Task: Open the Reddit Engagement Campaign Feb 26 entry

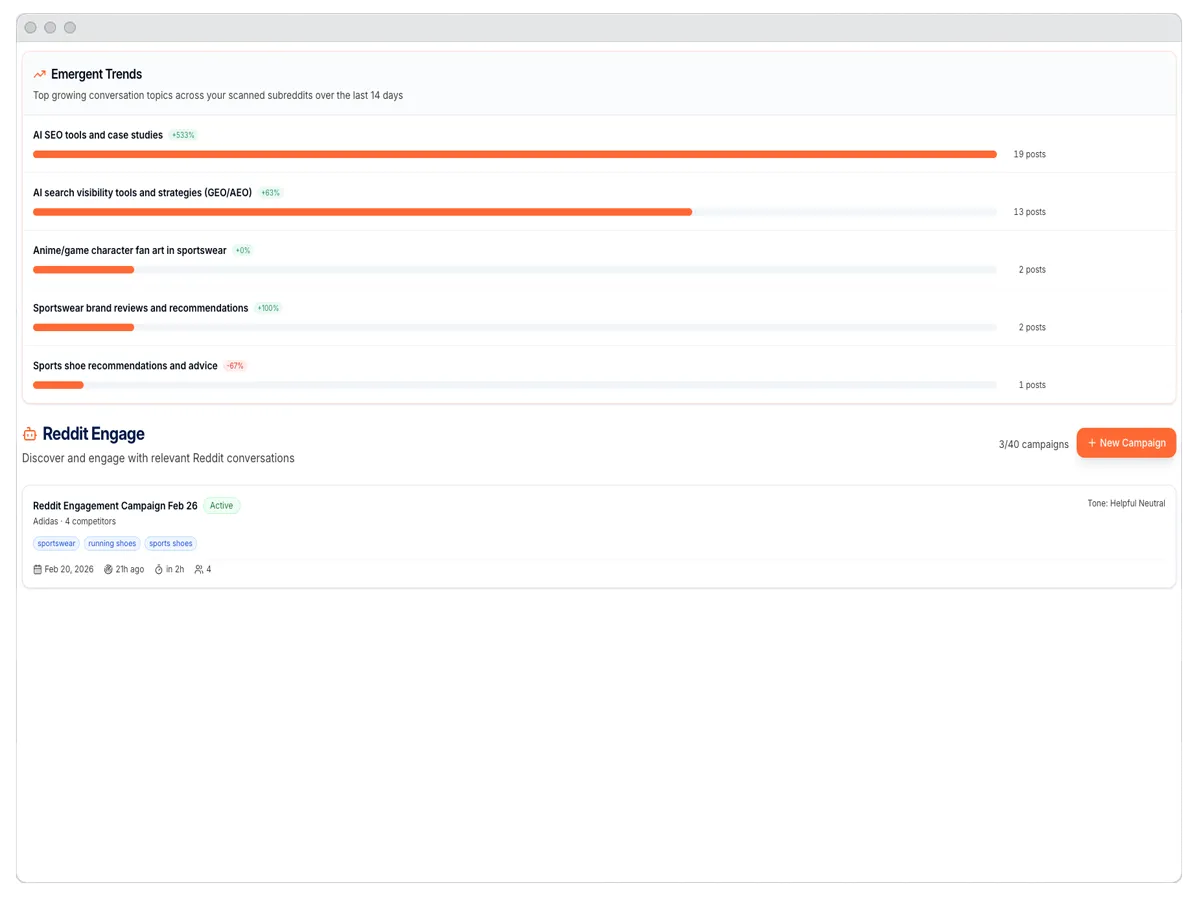Action: tap(115, 505)
